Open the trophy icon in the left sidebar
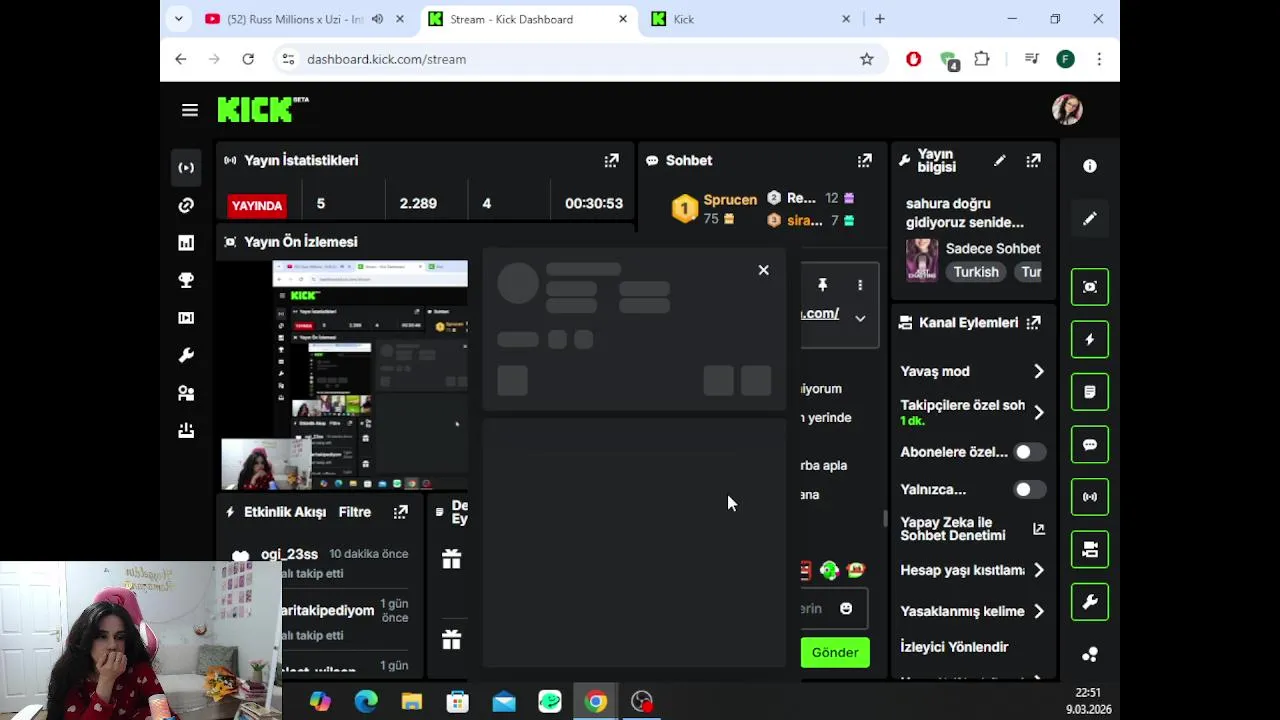The width and height of the screenshot is (1280, 720). (186, 281)
